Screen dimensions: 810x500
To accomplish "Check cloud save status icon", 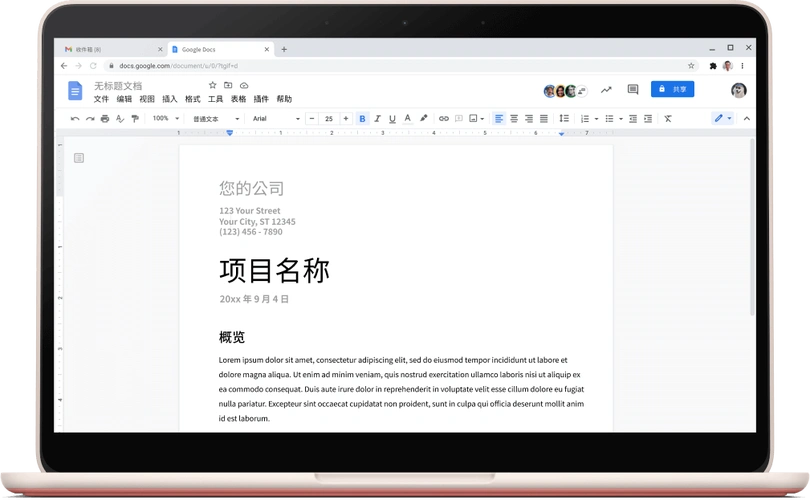I will (x=244, y=85).
